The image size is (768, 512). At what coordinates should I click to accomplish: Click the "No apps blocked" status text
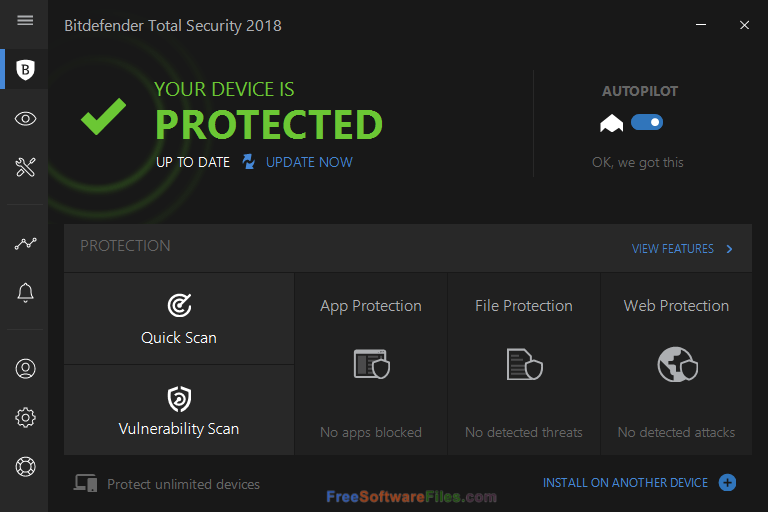click(x=371, y=432)
